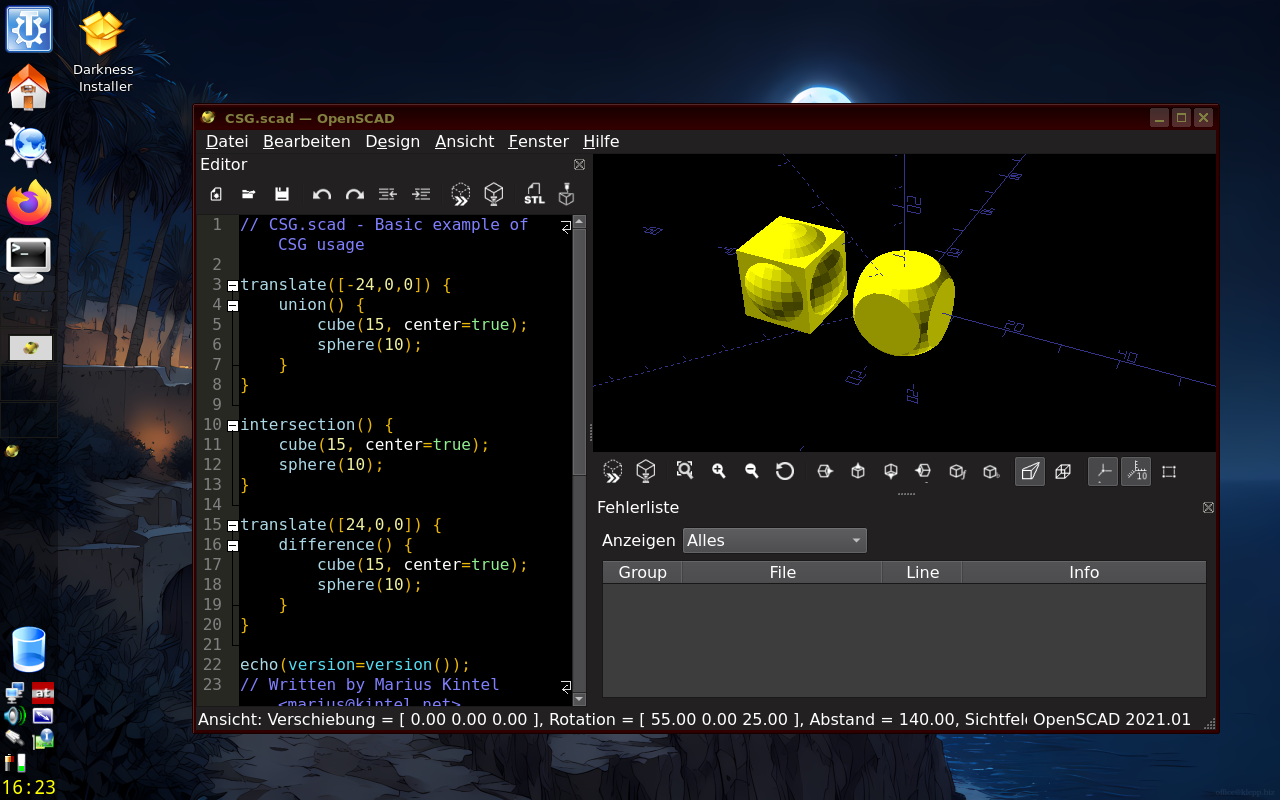Click the Reset View circular arrow icon
Screen dimensions: 1280x800
pos(785,471)
